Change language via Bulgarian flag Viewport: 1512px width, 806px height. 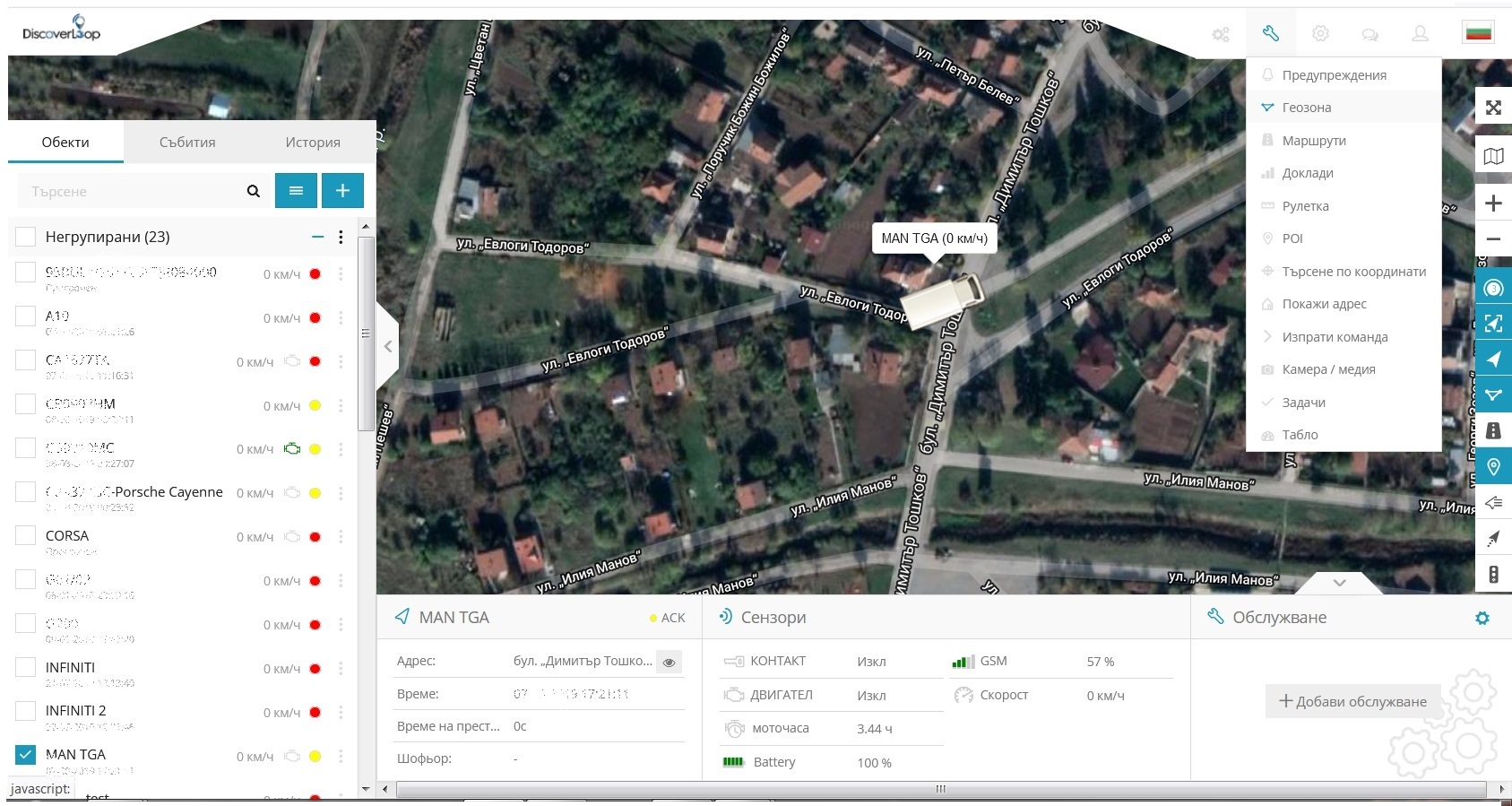(1479, 32)
